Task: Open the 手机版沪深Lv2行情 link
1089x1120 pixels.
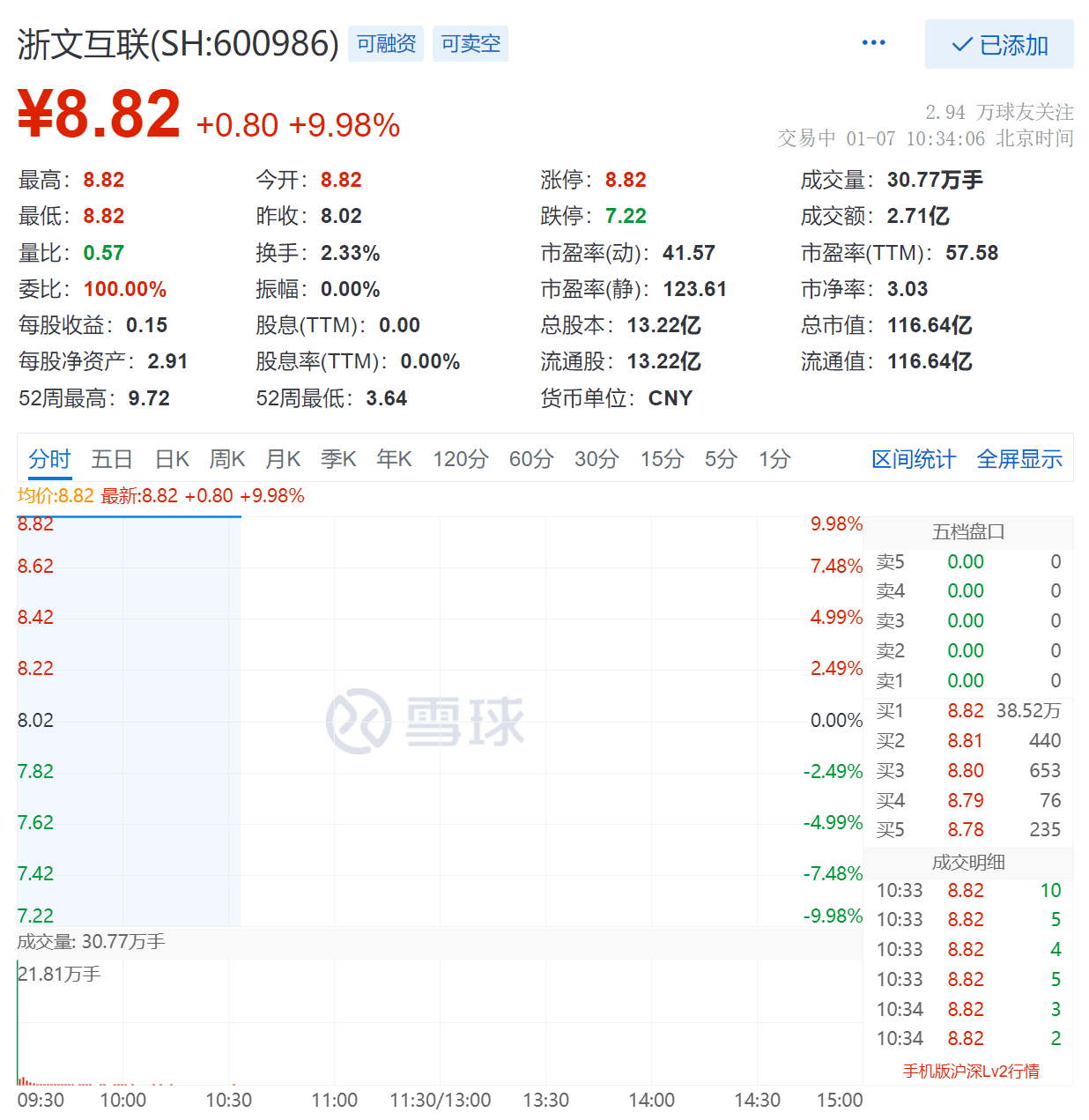Action: 971,1071
